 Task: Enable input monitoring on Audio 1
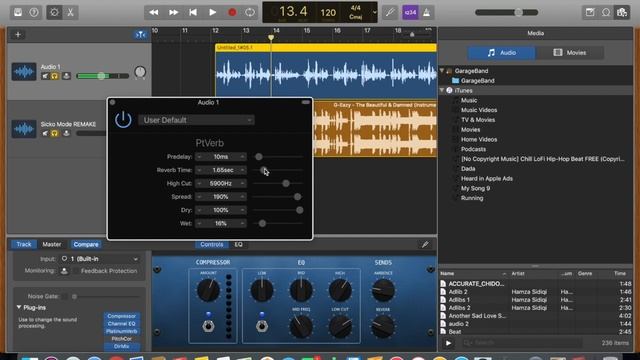pos(66,76)
